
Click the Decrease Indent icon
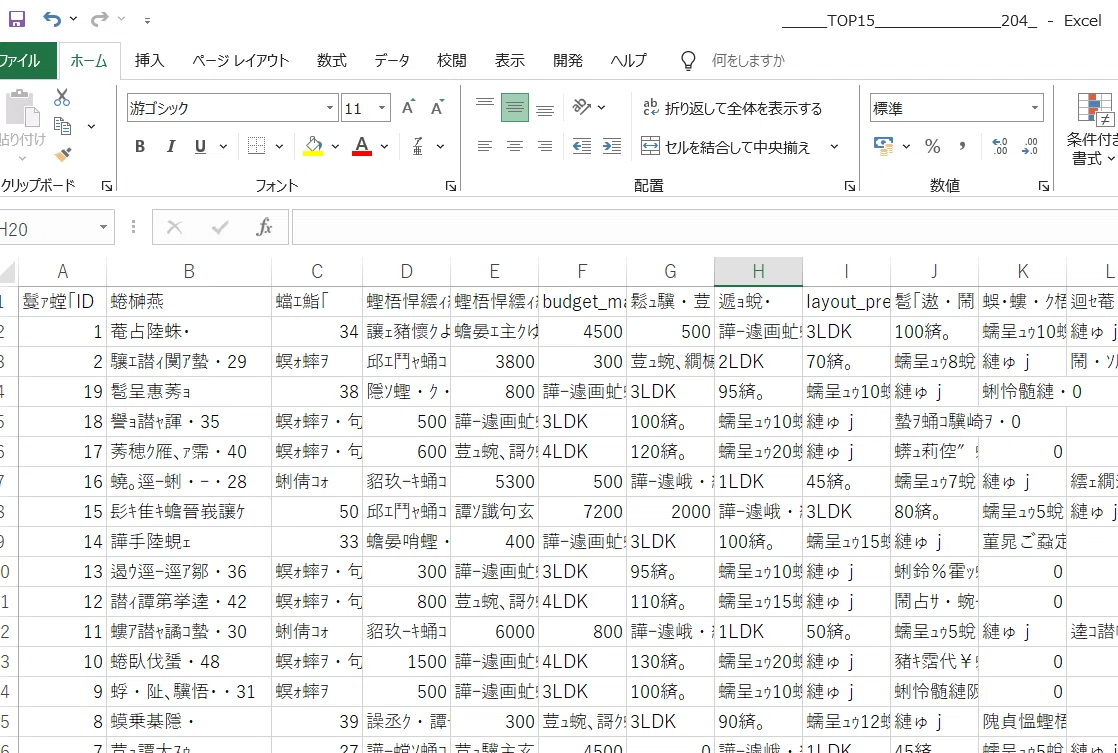point(582,146)
